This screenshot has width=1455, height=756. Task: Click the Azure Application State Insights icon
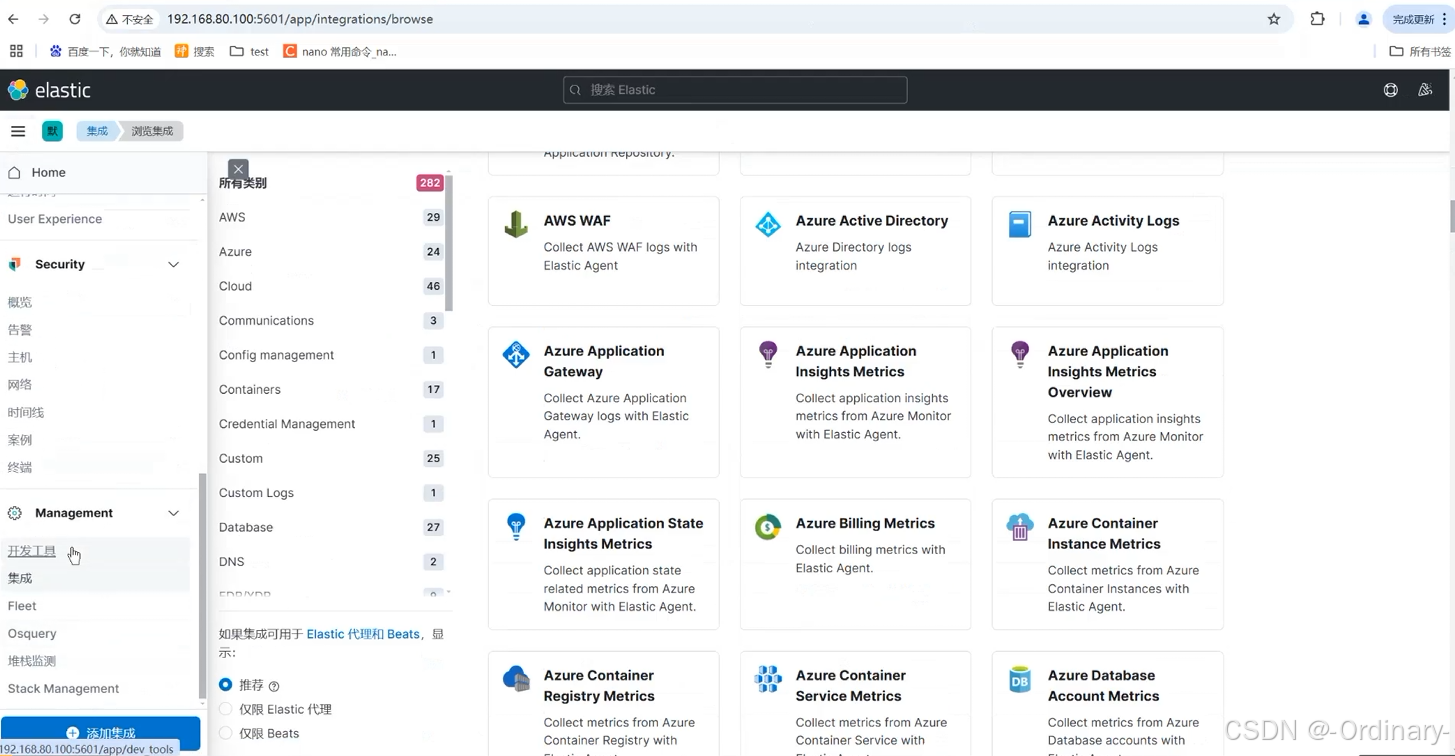click(516, 526)
